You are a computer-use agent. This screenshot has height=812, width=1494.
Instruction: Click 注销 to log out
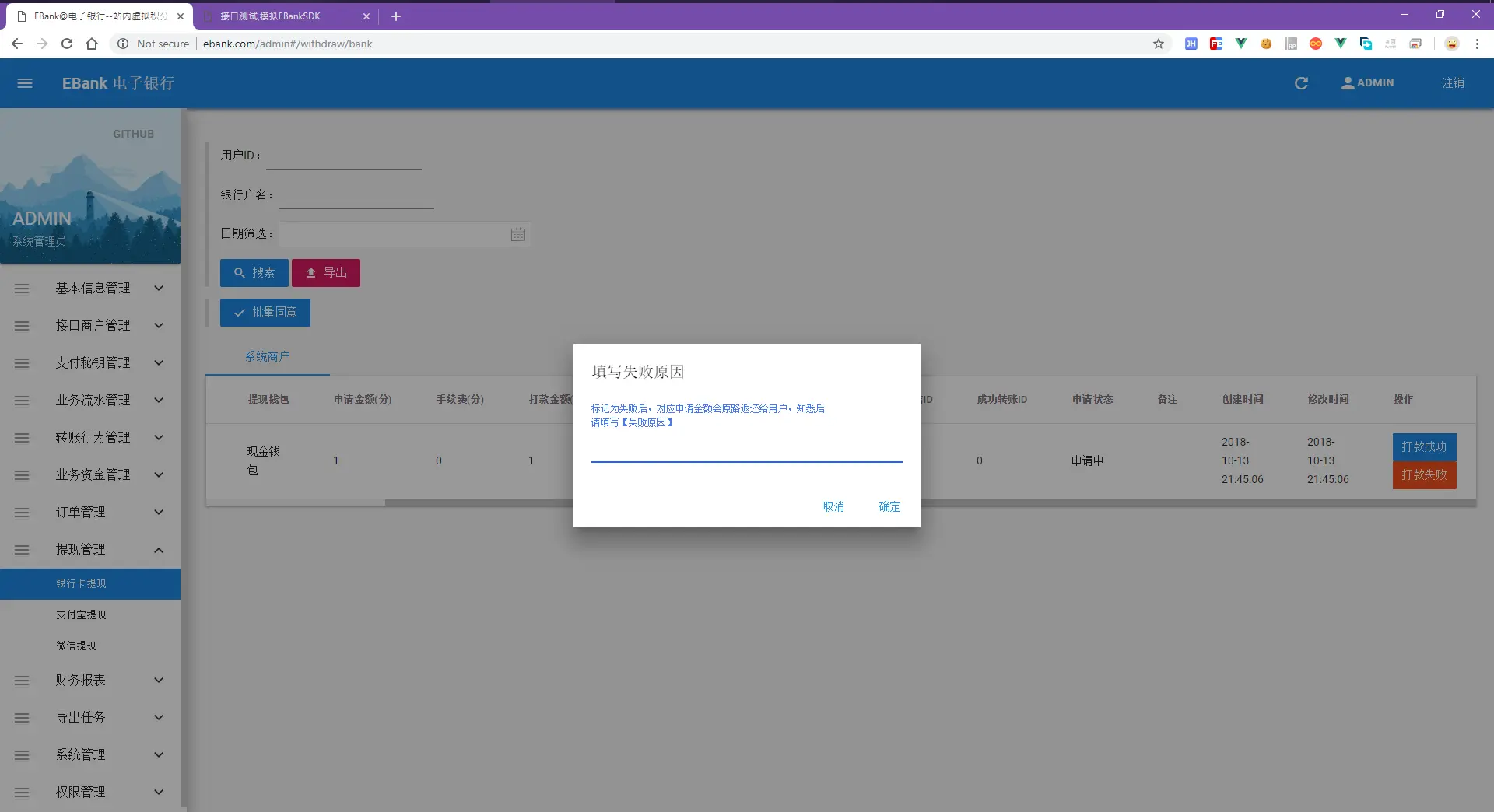1454,83
